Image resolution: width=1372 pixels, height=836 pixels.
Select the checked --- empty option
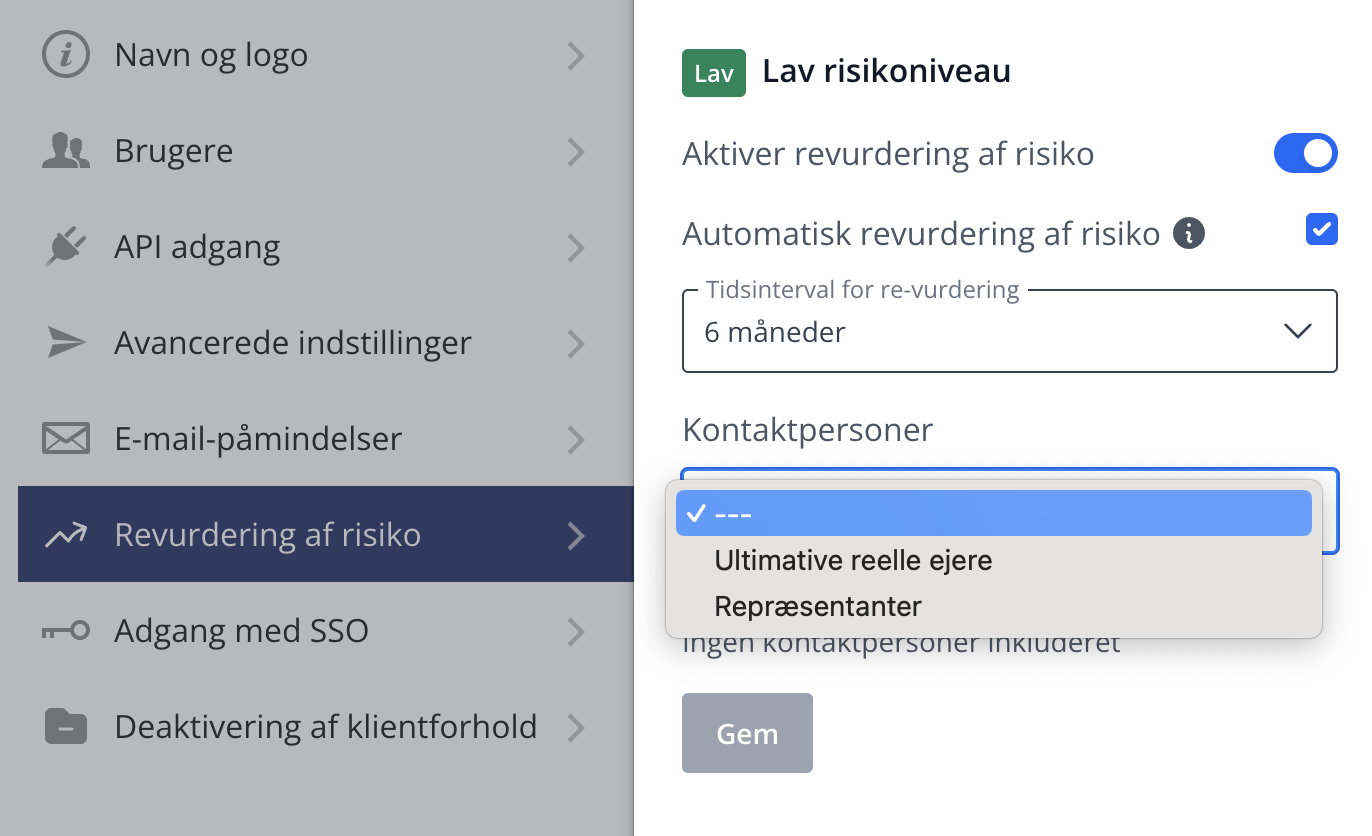[994, 513]
